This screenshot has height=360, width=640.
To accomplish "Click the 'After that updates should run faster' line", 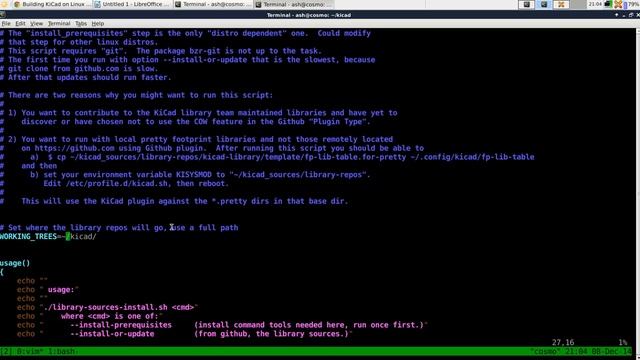I will coord(86,78).
